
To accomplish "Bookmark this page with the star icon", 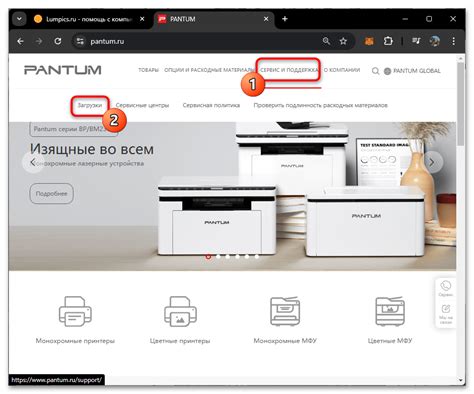I will click(x=343, y=41).
